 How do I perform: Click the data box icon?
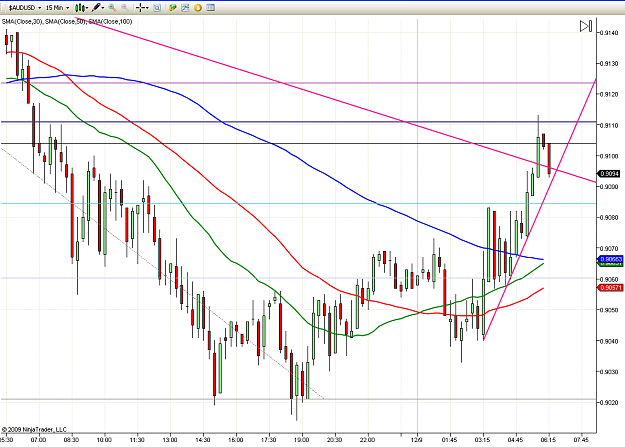[x=157, y=7]
